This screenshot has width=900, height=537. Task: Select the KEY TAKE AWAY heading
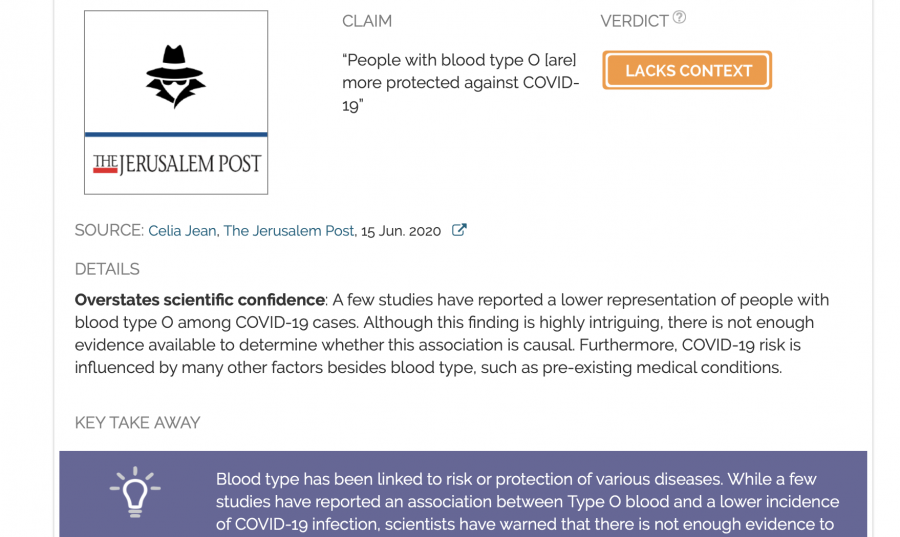tap(137, 423)
